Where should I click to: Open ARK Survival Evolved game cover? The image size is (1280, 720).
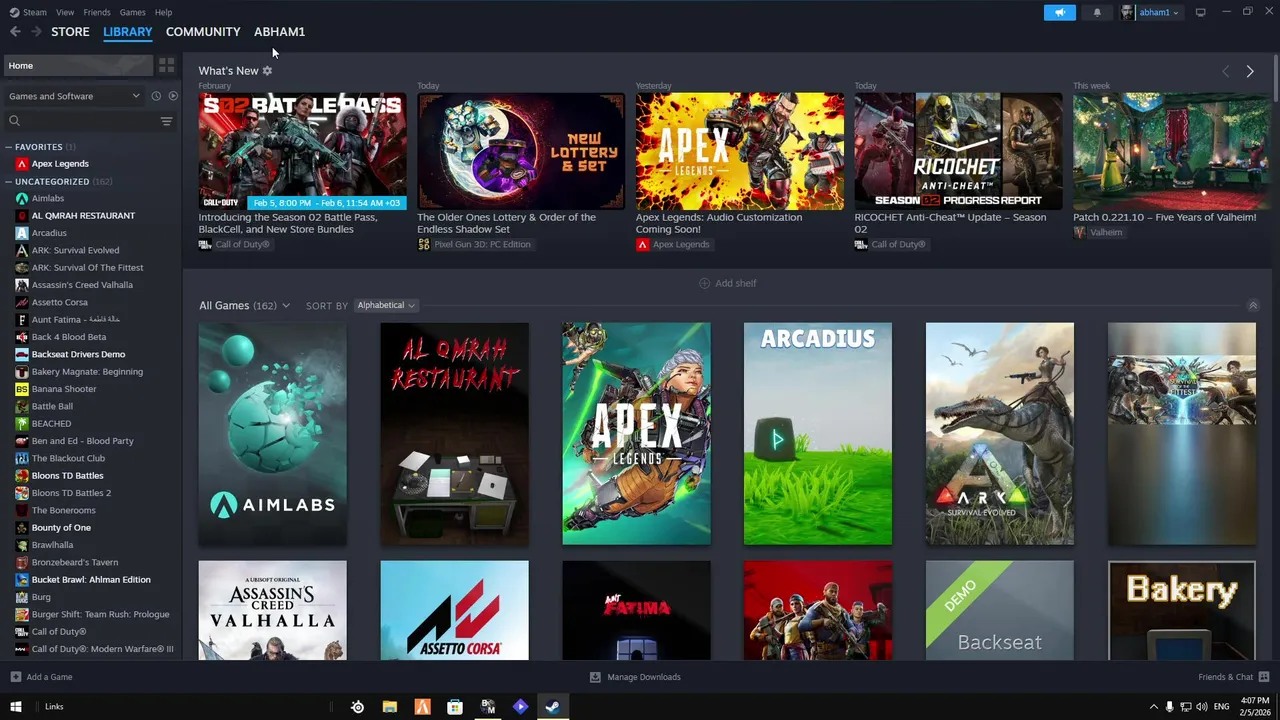click(1000, 433)
